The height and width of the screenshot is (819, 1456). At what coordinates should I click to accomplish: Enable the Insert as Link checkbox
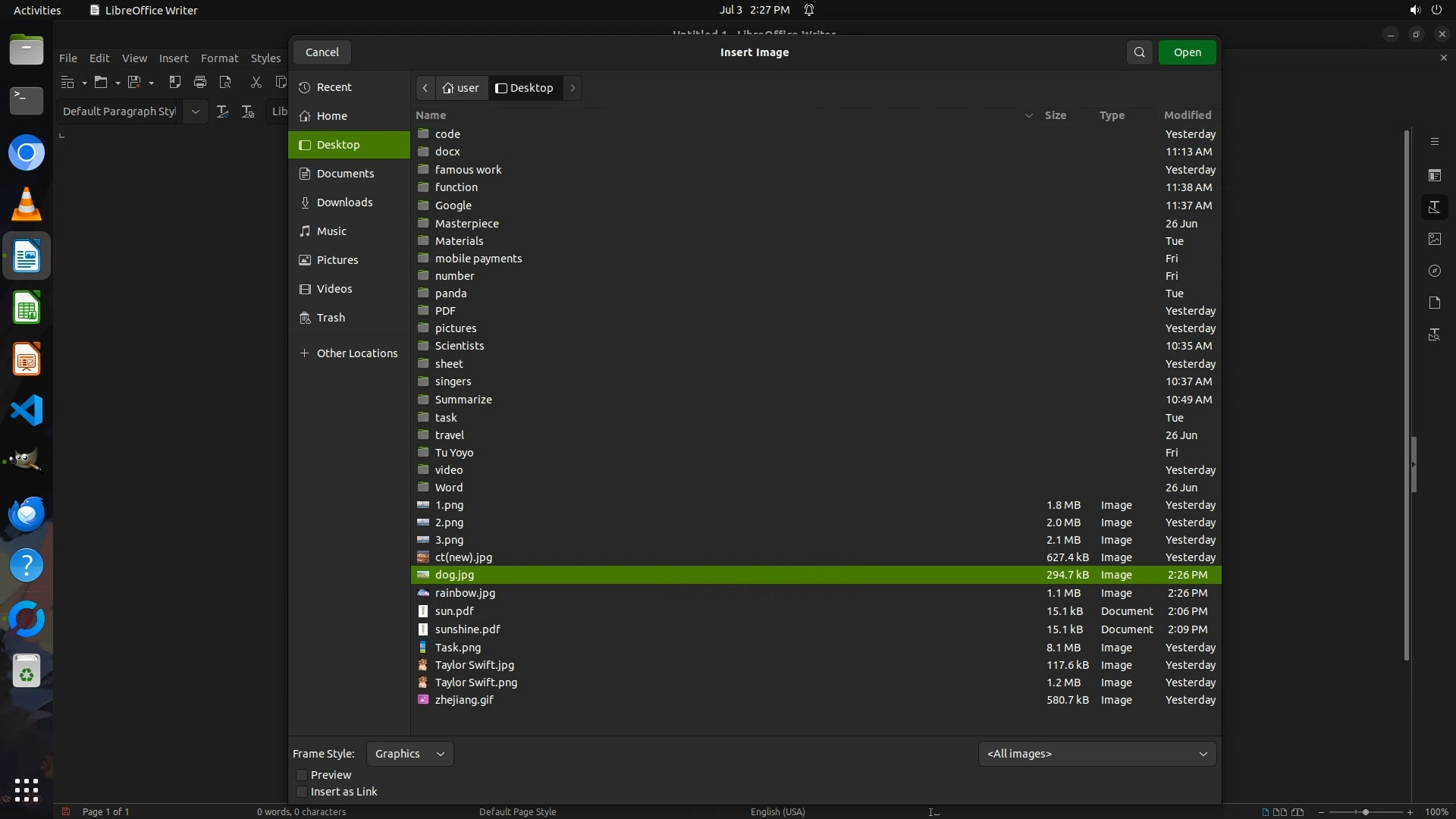302,792
